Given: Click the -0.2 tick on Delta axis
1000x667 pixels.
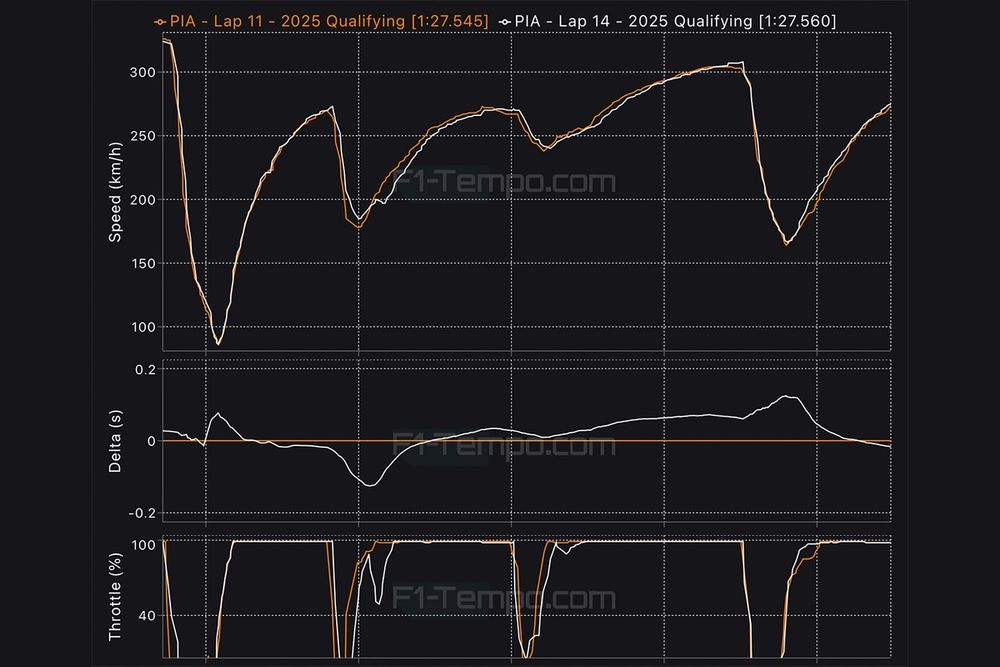Looking at the screenshot, I should (143, 513).
